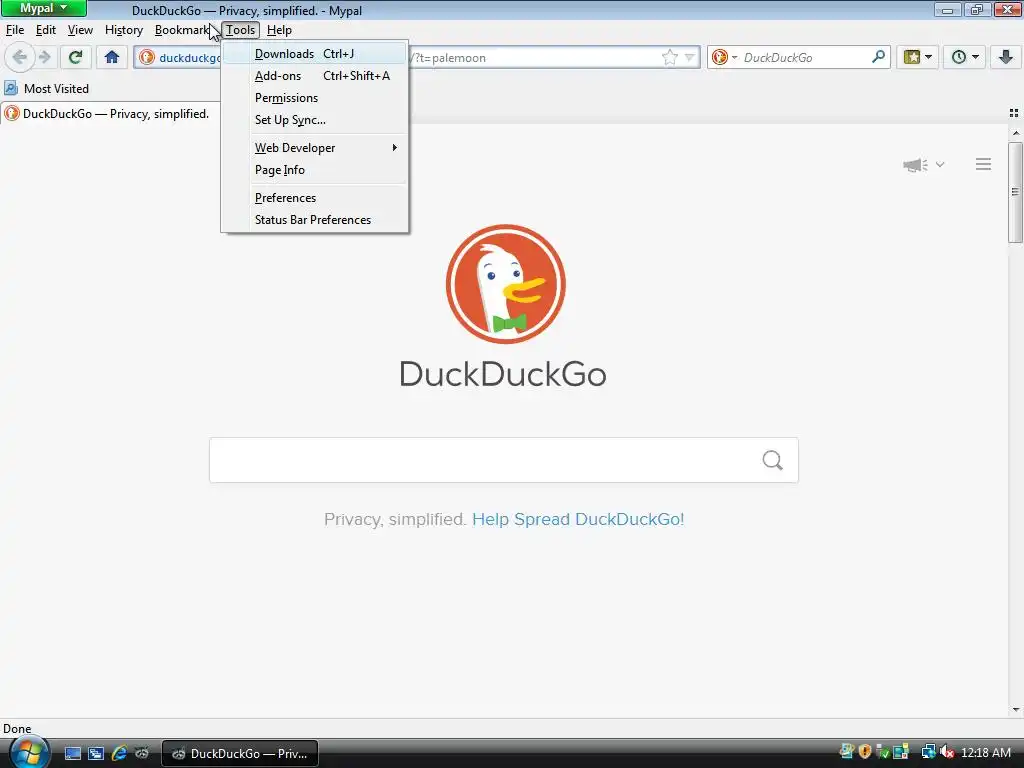Screen dimensions: 1024x768
Task: Select Page Info in the Tools menu
Action: point(315,170)
